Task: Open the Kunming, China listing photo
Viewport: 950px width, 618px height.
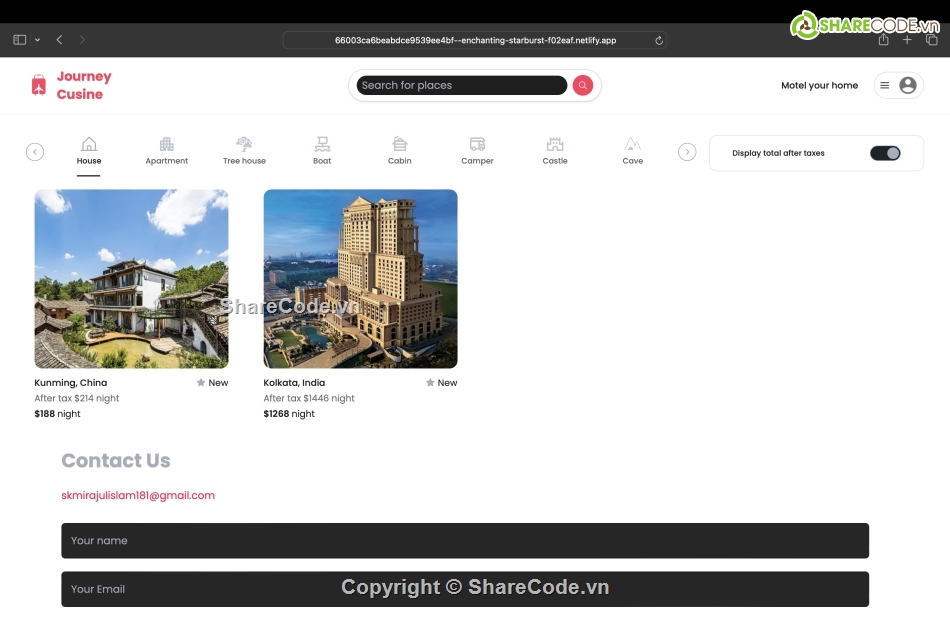Action: 131,279
